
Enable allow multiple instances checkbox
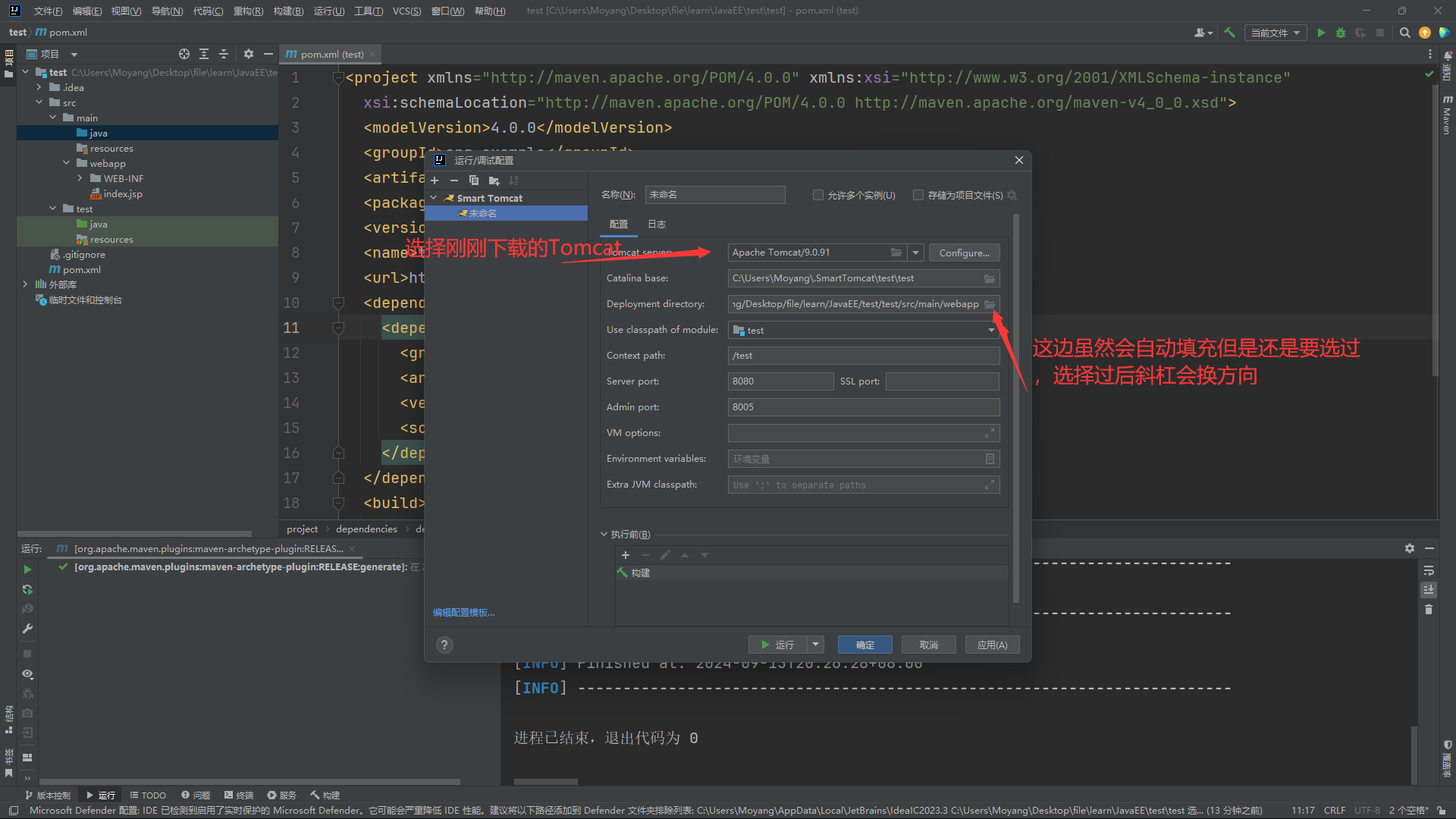(x=817, y=195)
